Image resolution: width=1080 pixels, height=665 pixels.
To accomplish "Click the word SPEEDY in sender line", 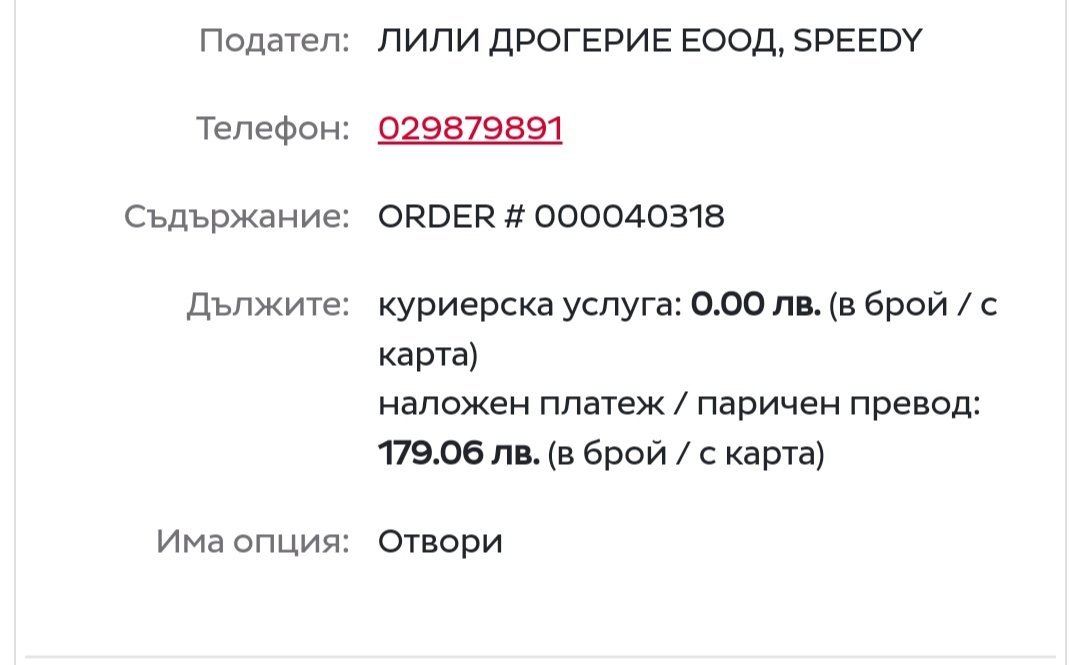I will point(857,41).
